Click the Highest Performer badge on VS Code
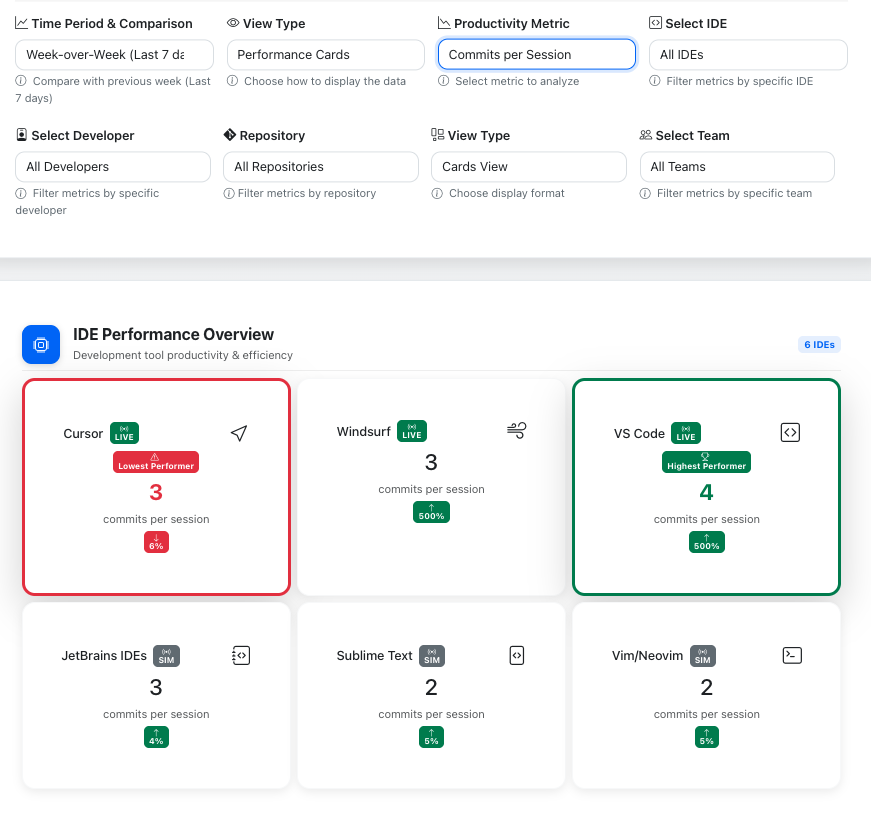This screenshot has height=819, width=871. 706,462
